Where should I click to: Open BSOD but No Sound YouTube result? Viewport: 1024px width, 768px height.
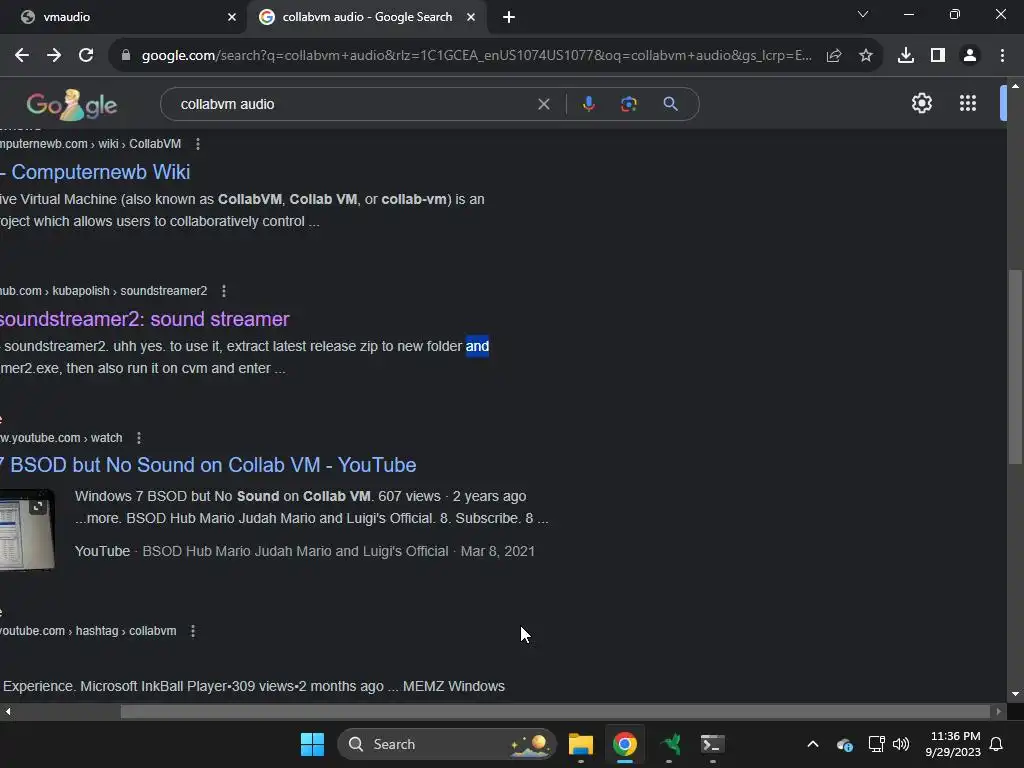tap(208, 465)
